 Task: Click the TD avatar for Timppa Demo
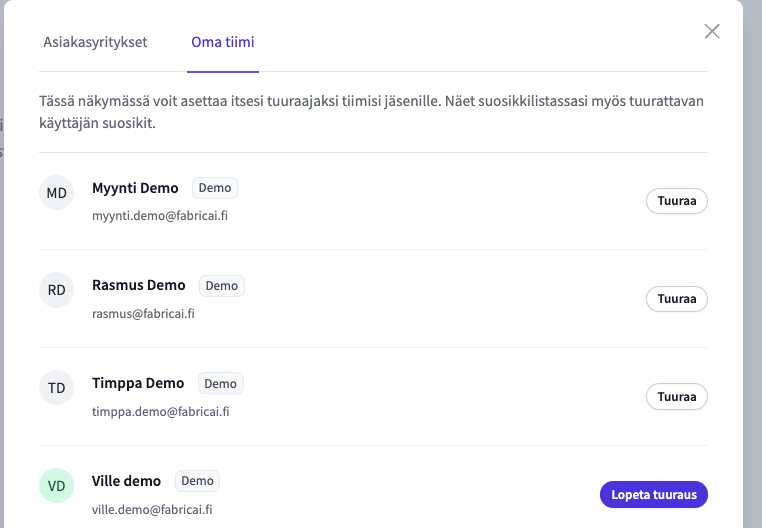(x=56, y=388)
